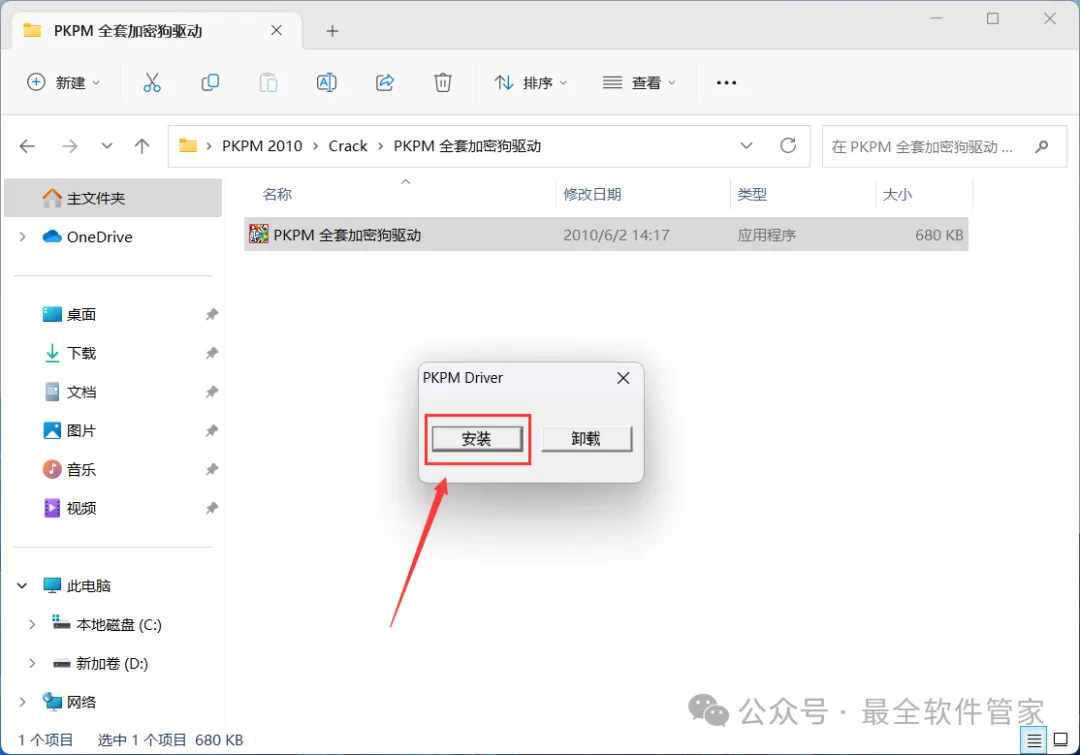Click the 680 KB size cell
The height and width of the screenshot is (755, 1080).
pyautogui.click(x=939, y=235)
